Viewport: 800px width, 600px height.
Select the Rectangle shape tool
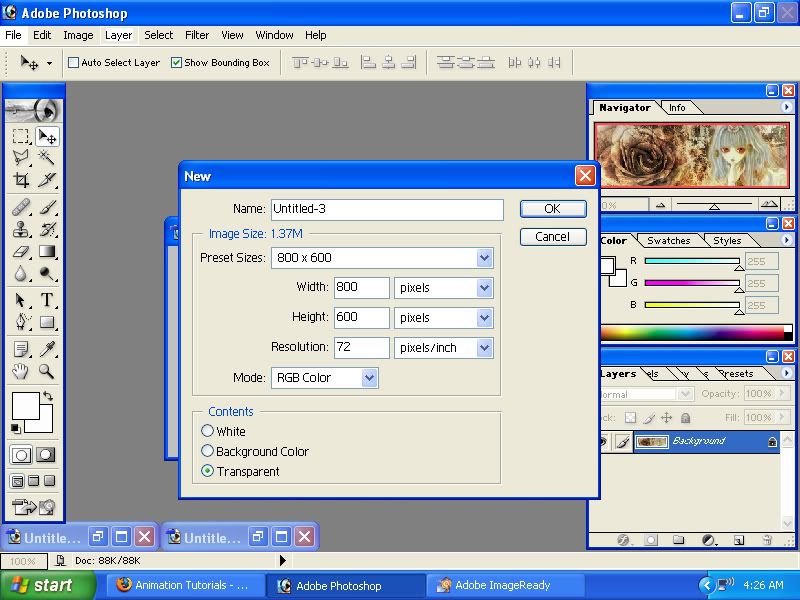pyautogui.click(x=47, y=322)
